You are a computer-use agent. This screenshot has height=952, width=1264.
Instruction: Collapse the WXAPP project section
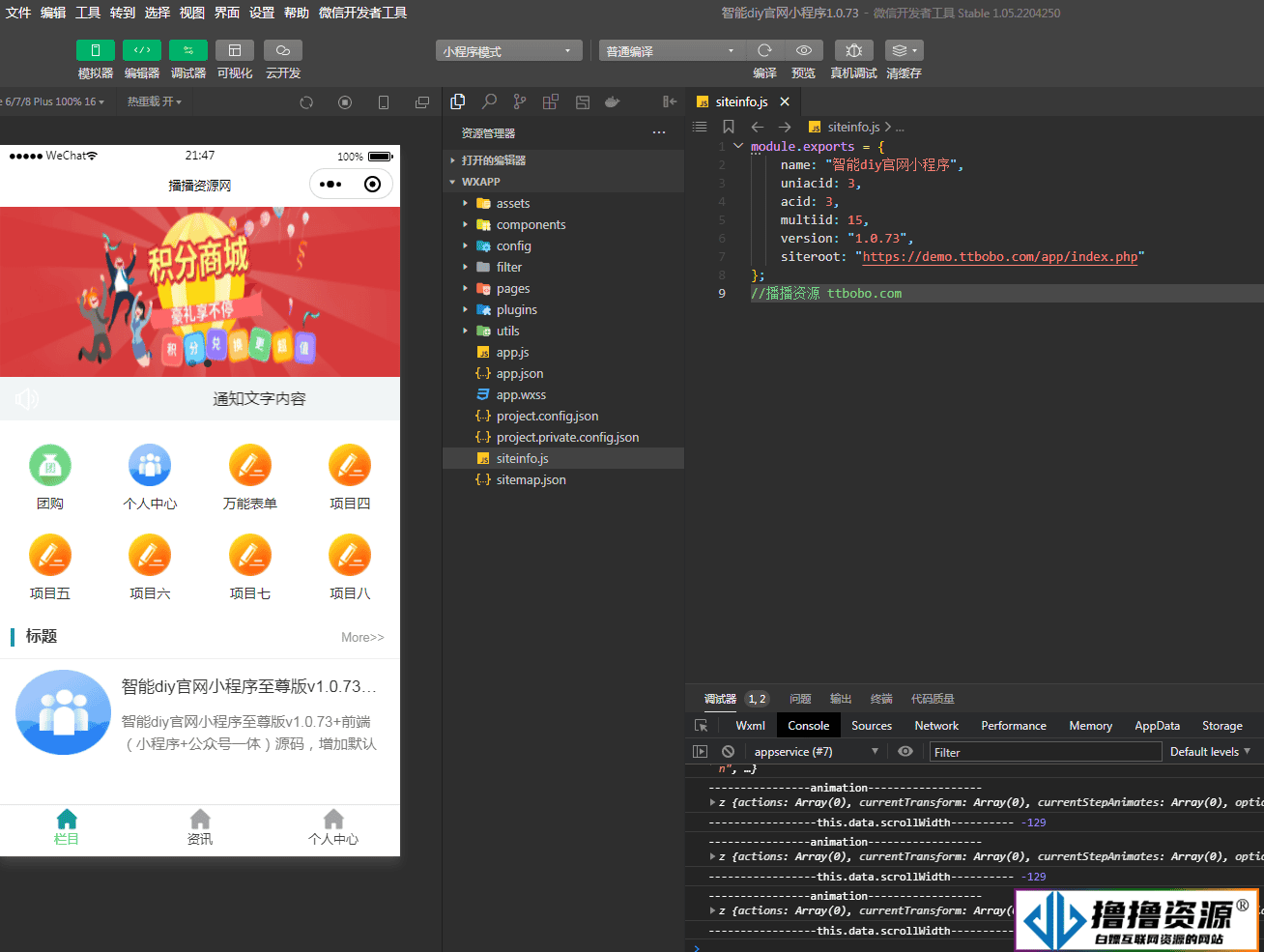point(563,182)
